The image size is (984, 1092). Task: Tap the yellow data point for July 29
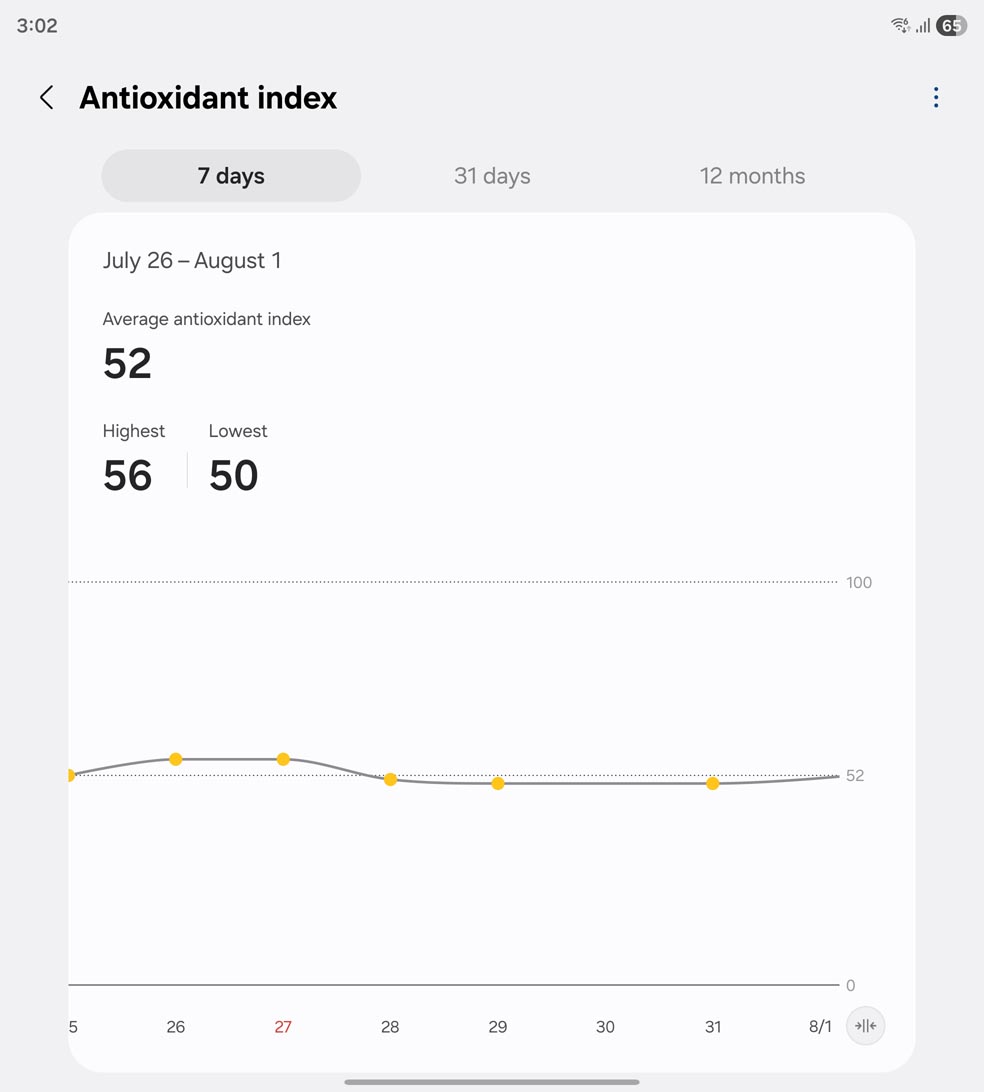(498, 783)
